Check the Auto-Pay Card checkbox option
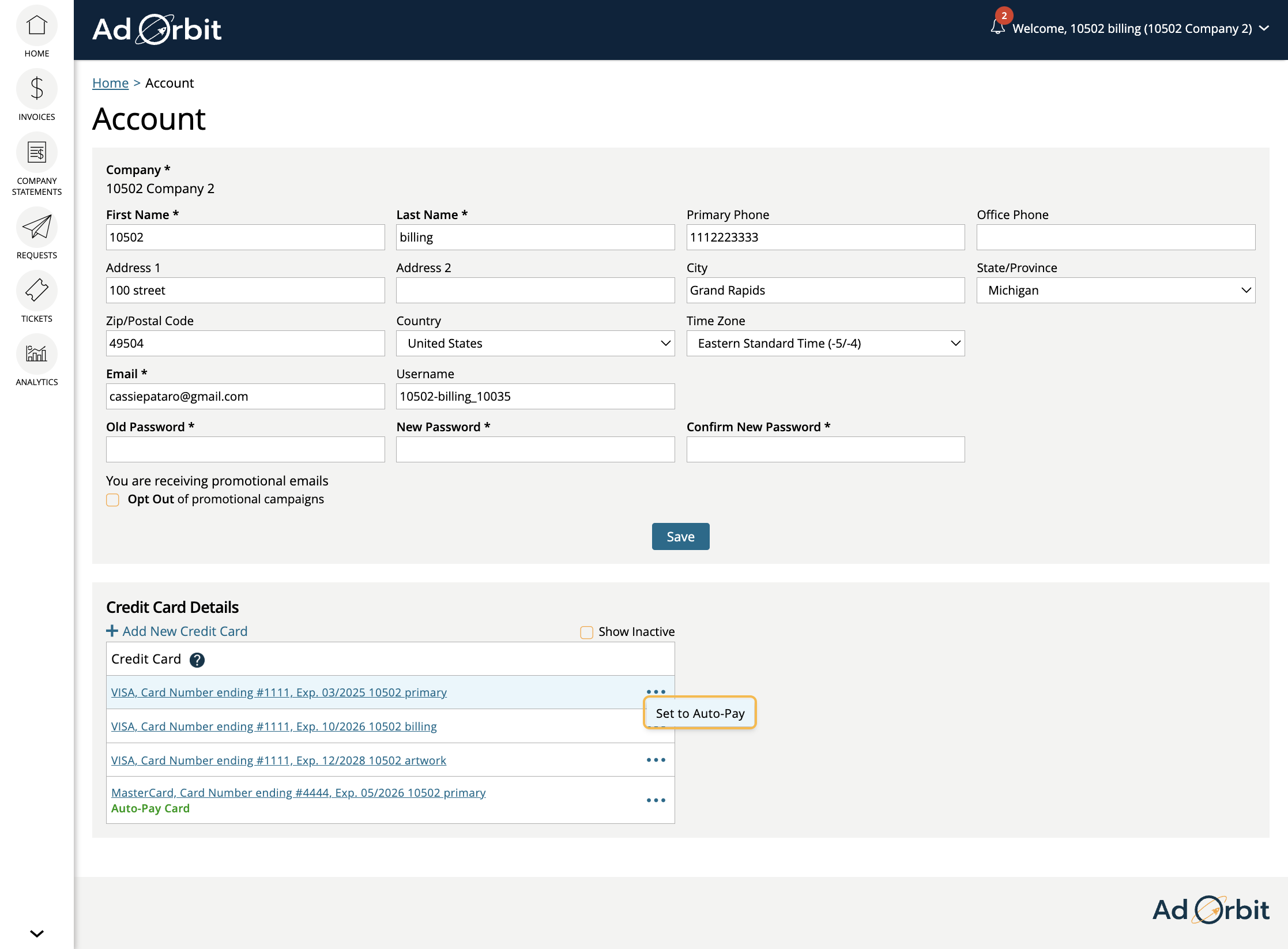 tap(700, 713)
